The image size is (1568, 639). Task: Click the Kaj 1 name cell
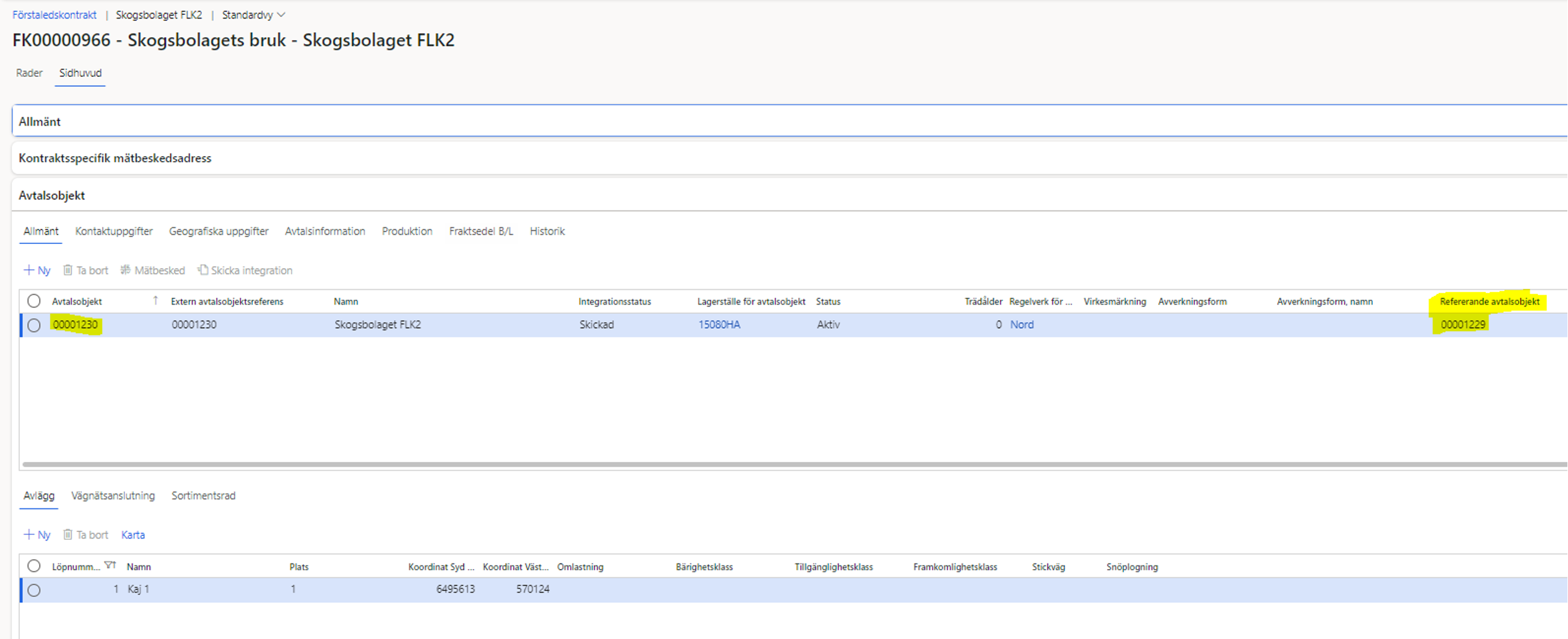pyautogui.click(x=138, y=589)
